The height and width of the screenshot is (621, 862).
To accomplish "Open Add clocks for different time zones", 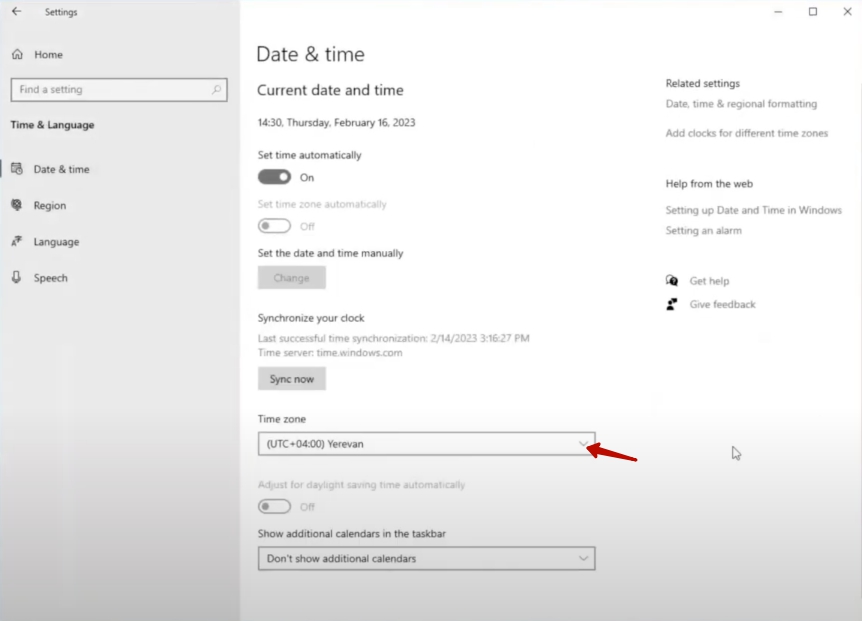I will (x=746, y=134).
